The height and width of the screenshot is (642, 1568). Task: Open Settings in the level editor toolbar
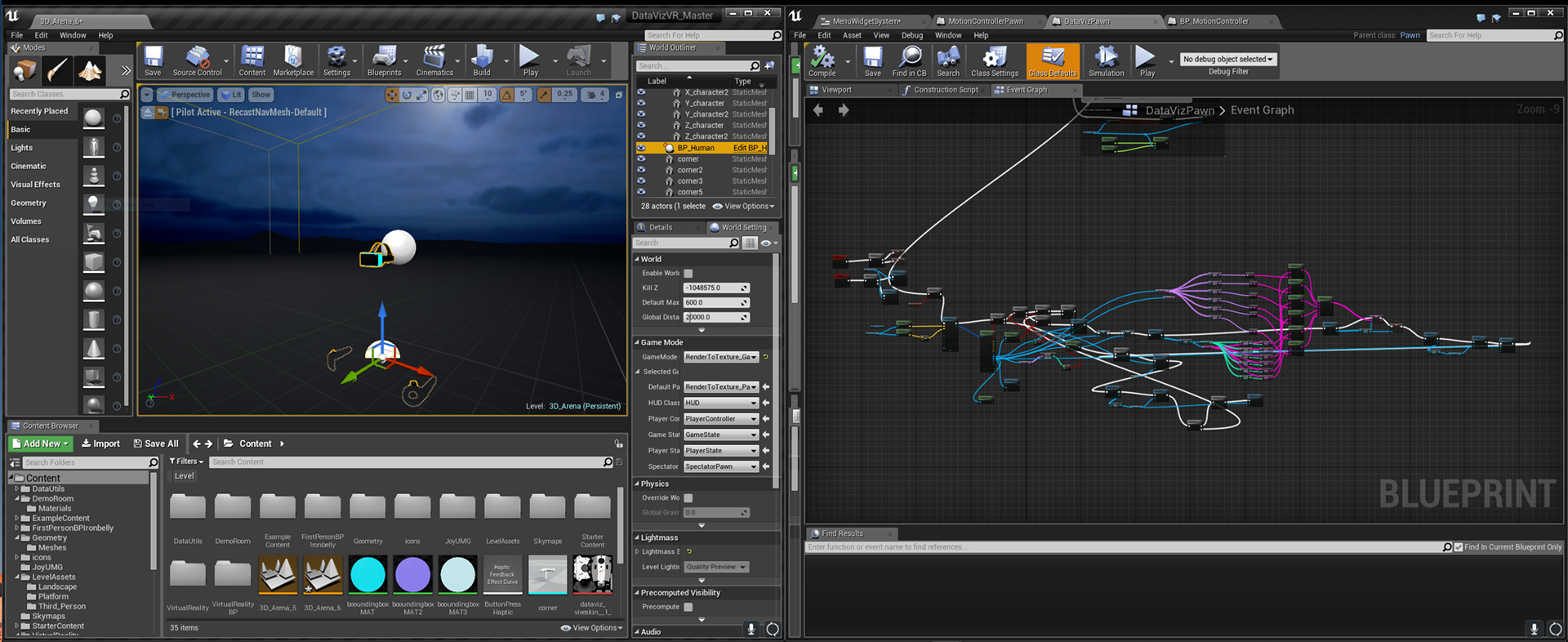pos(336,61)
